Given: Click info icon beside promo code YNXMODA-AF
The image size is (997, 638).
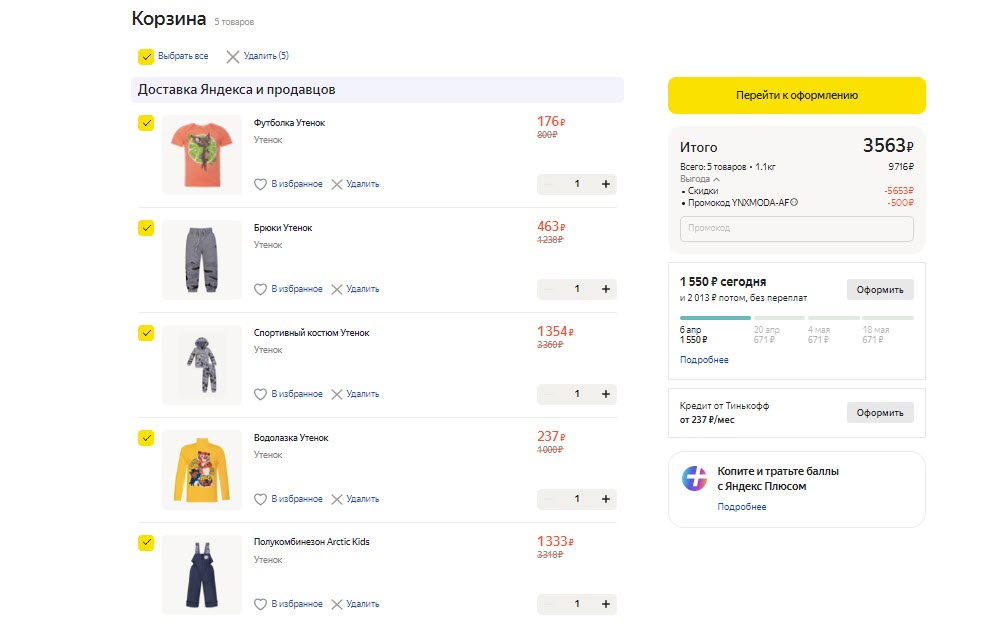Looking at the screenshot, I should click(x=795, y=203).
